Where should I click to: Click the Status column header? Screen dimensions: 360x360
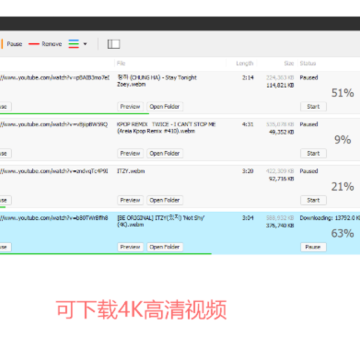(308, 63)
